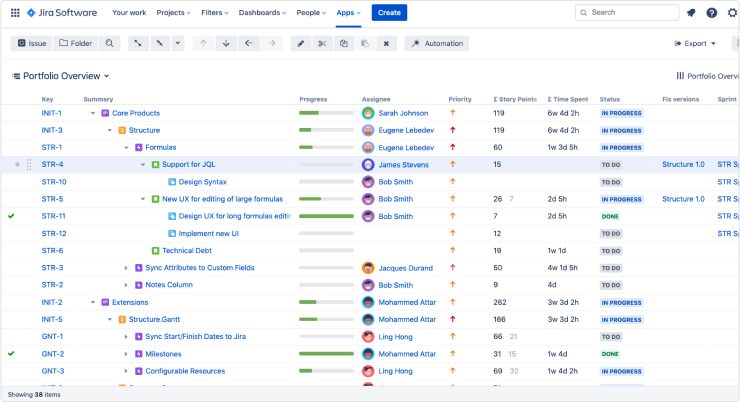Click the blue Create button

(389, 13)
